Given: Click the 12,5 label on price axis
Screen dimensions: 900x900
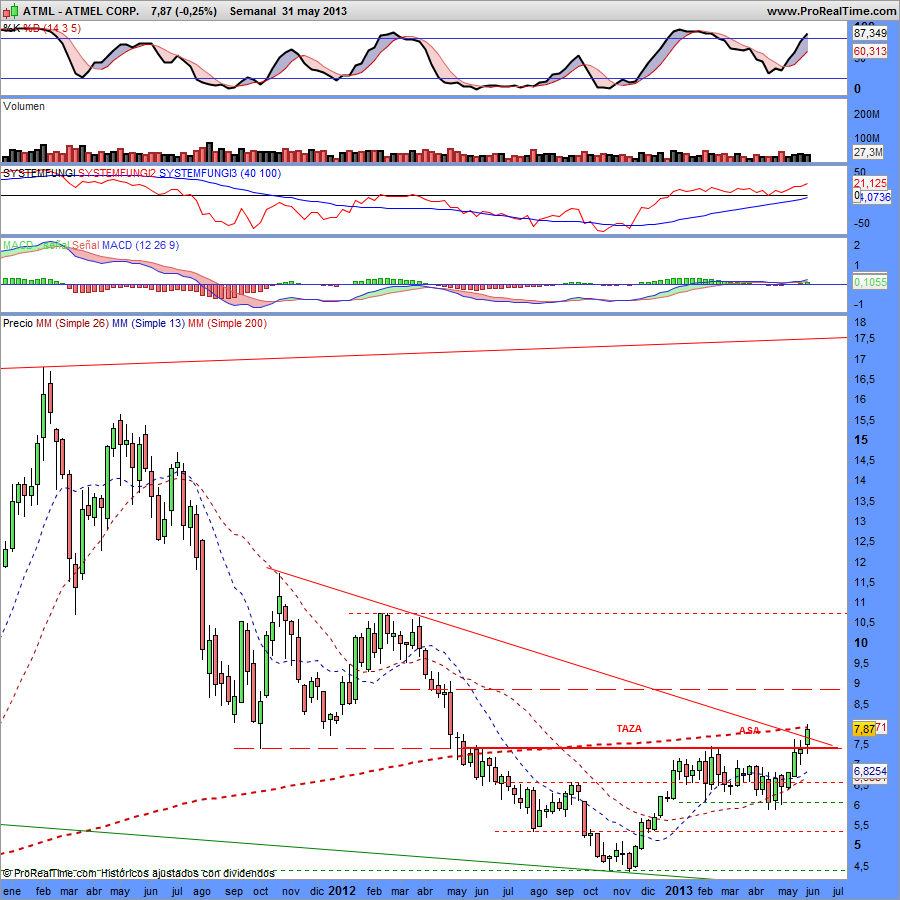Looking at the screenshot, I should tap(864, 541).
